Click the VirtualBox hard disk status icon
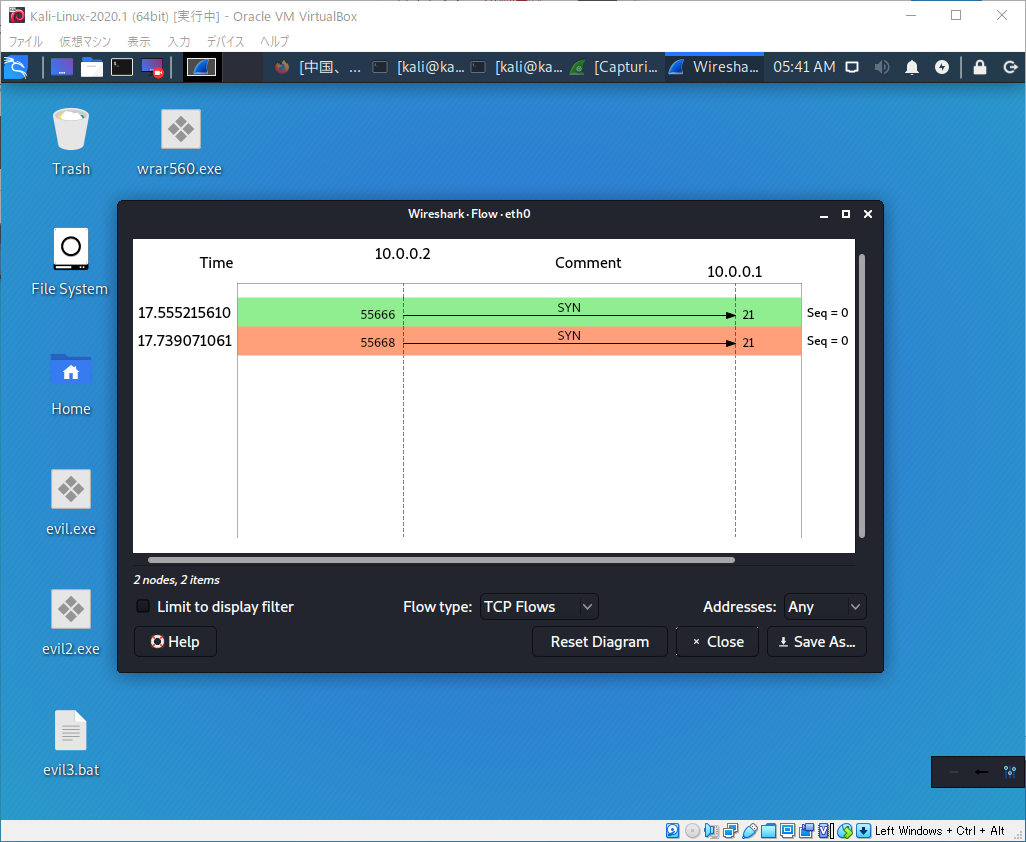The image size is (1026, 842). pos(673,831)
